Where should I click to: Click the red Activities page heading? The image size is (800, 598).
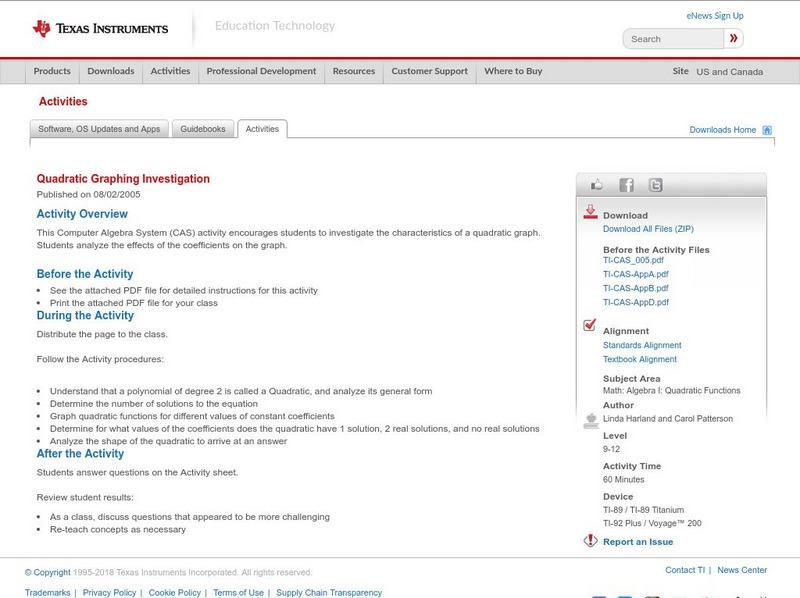click(x=63, y=102)
